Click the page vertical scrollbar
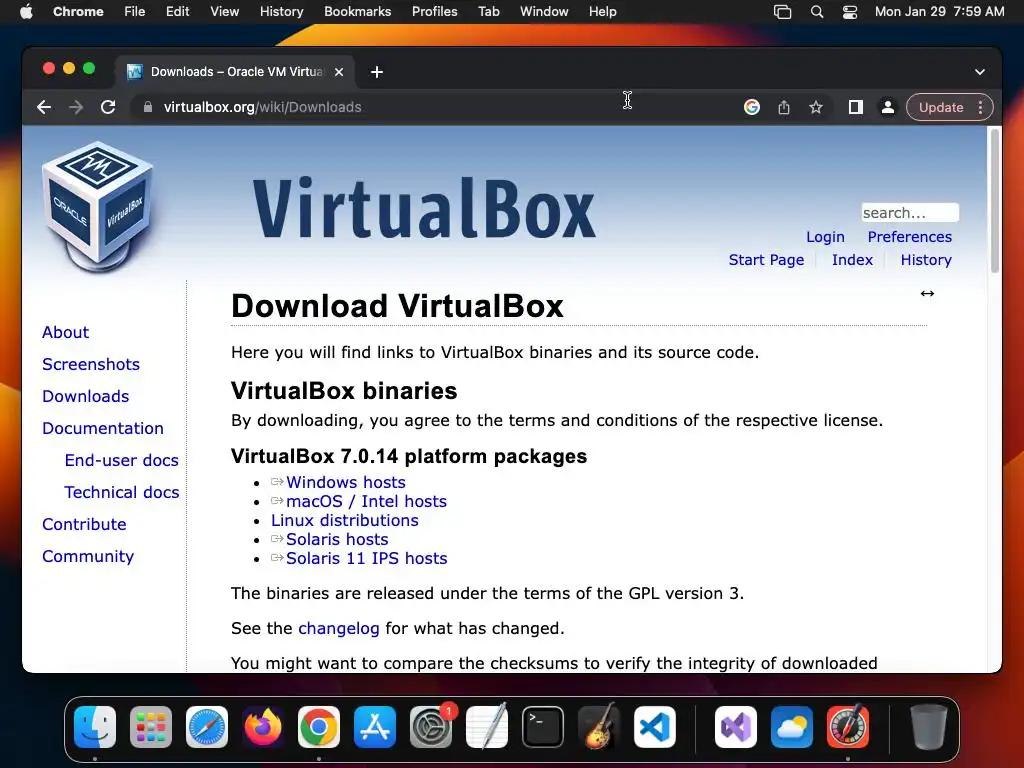 point(995,201)
